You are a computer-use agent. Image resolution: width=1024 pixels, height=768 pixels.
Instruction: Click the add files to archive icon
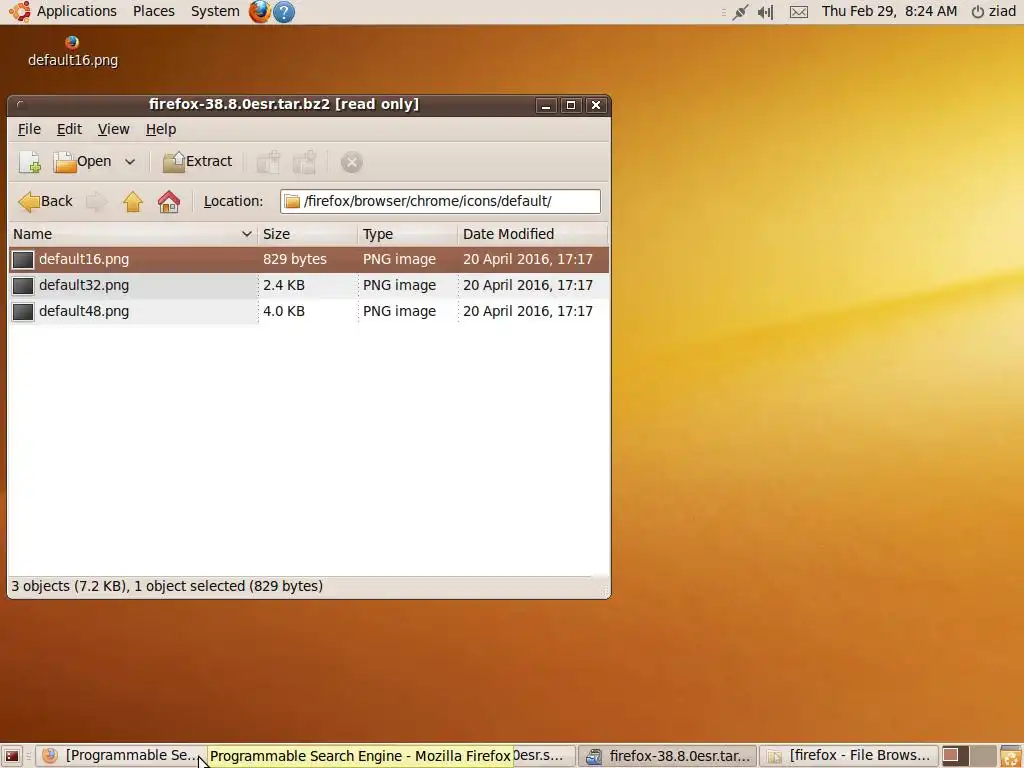click(268, 162)
